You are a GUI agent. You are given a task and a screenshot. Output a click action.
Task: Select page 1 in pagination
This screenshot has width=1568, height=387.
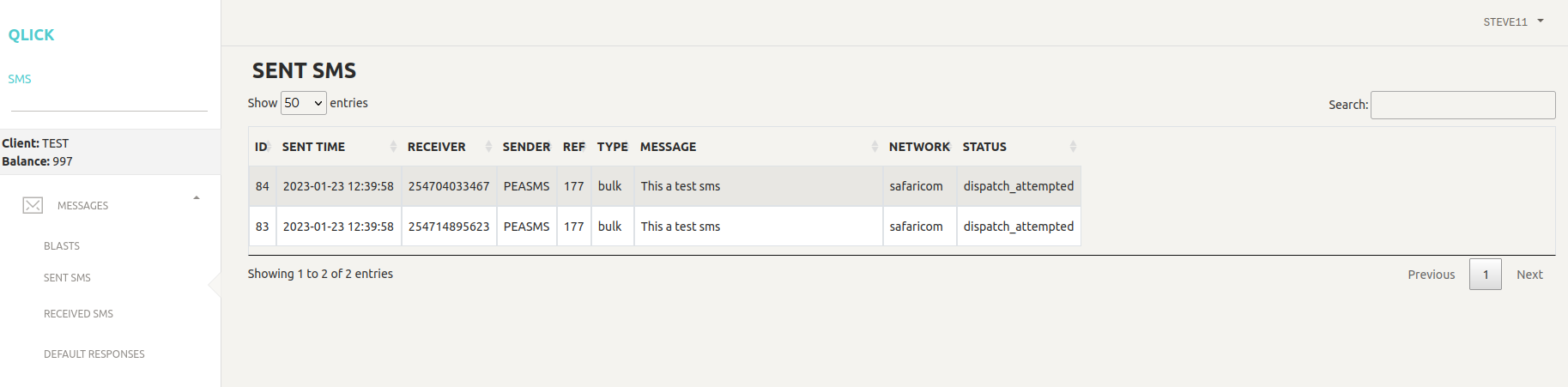[1485, 275]
